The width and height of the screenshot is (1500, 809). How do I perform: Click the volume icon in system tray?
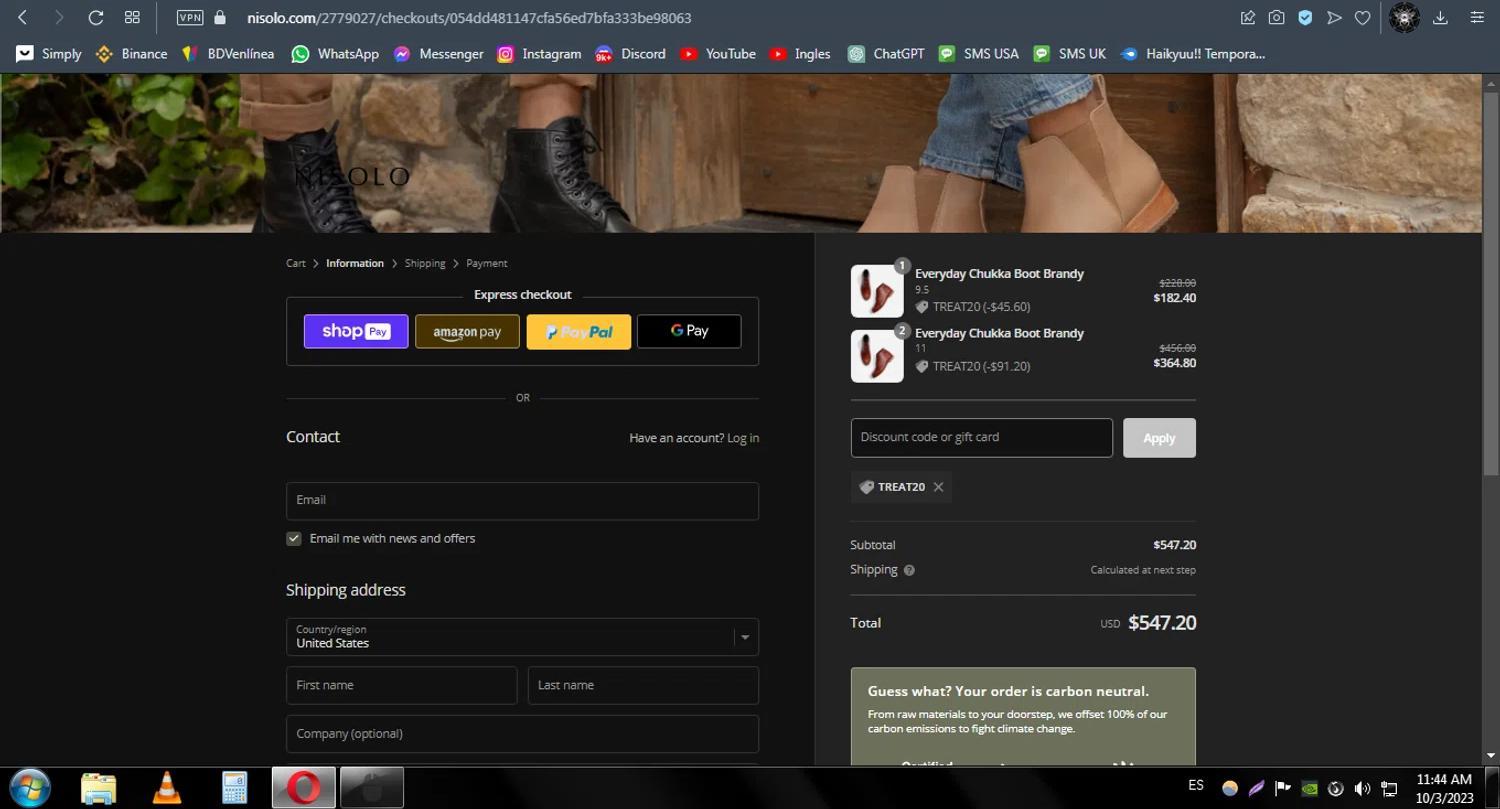1362,789
